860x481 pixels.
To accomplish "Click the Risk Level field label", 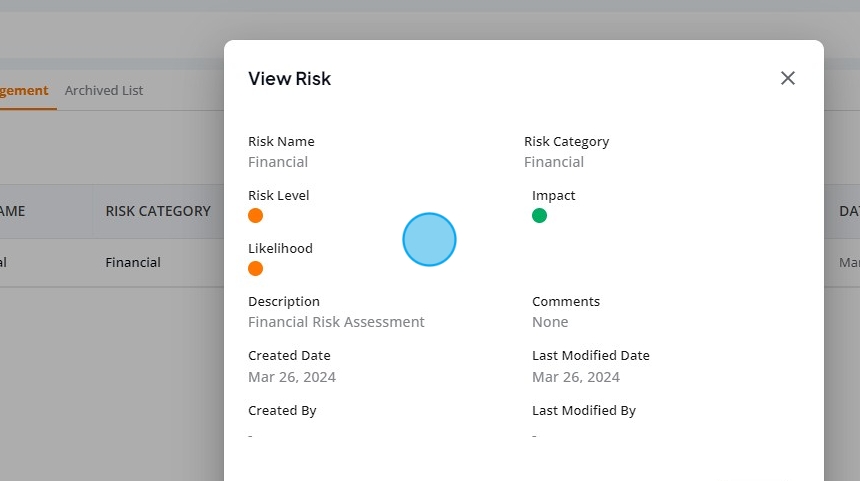I will (x=279, y=195).
